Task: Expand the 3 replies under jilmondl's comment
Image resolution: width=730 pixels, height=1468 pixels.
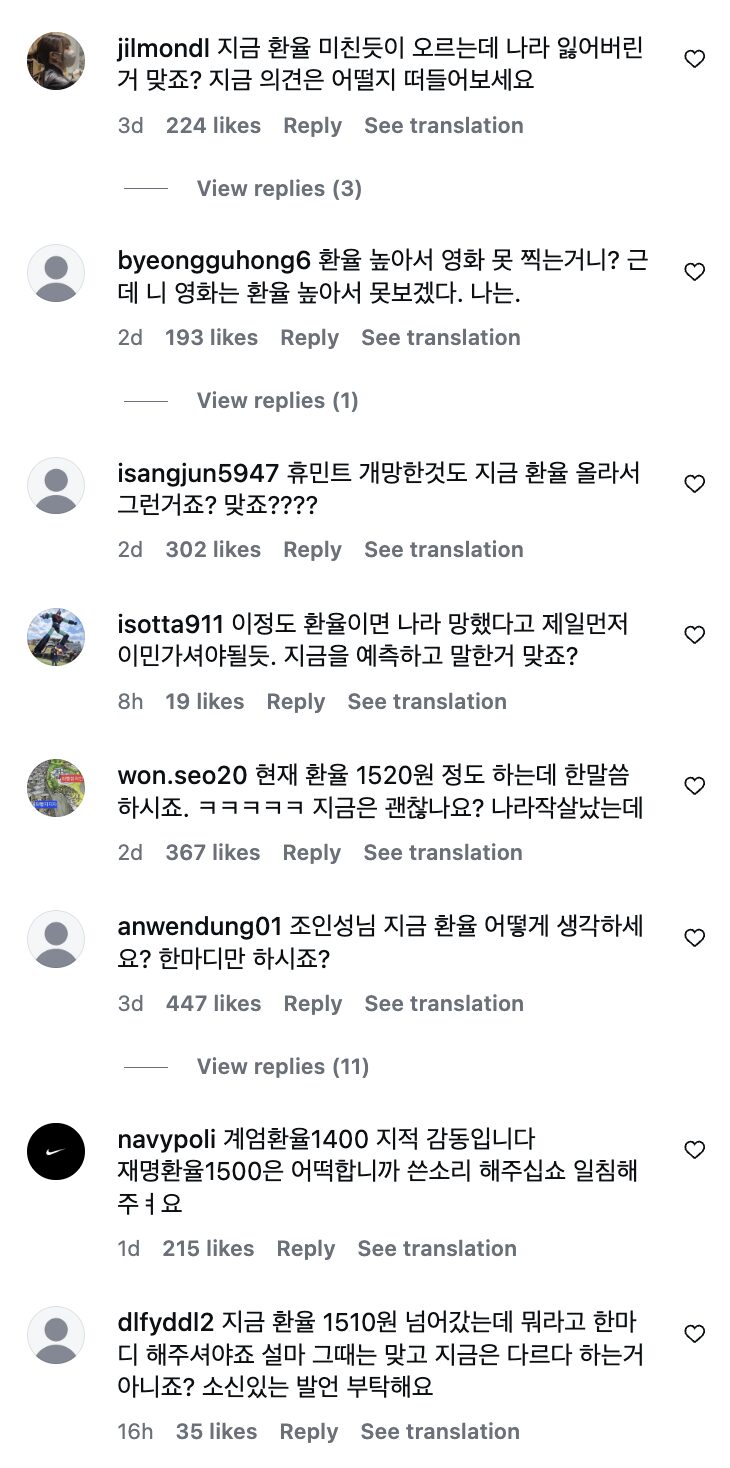Action: click(x=278, y=188)
